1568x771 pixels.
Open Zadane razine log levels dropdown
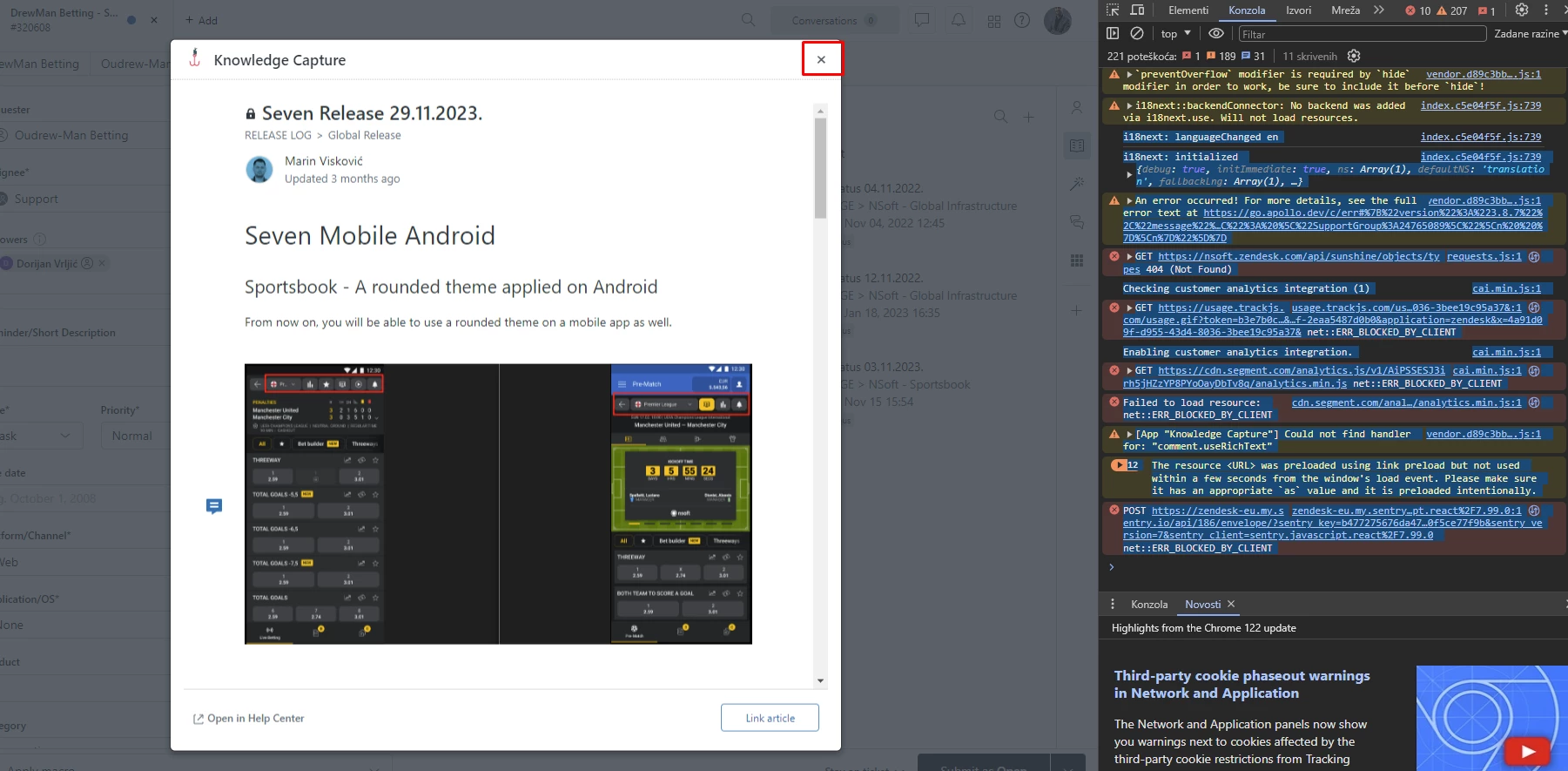(x=1530, y=34)
